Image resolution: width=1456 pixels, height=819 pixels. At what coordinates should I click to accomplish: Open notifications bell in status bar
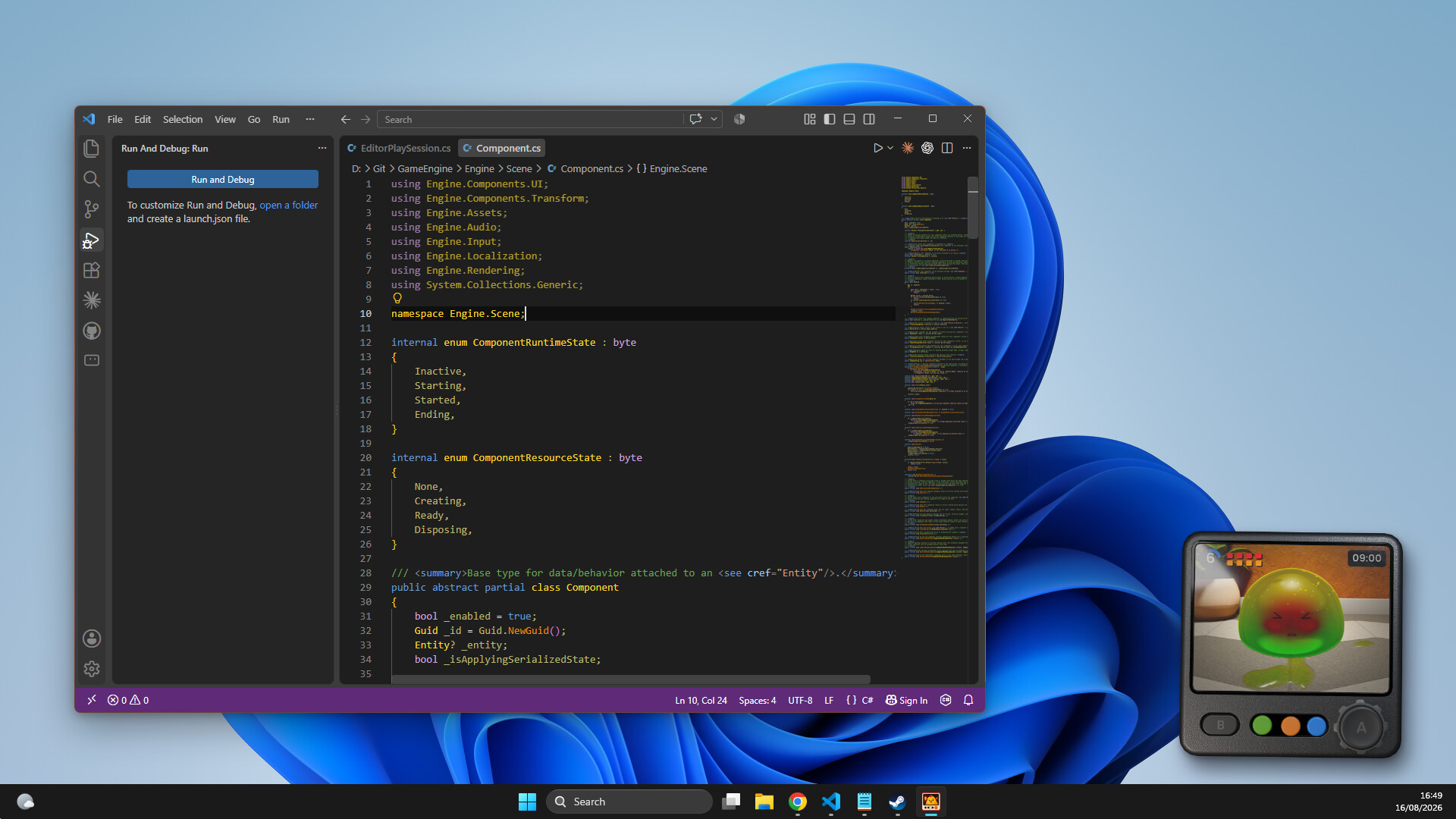968,700
